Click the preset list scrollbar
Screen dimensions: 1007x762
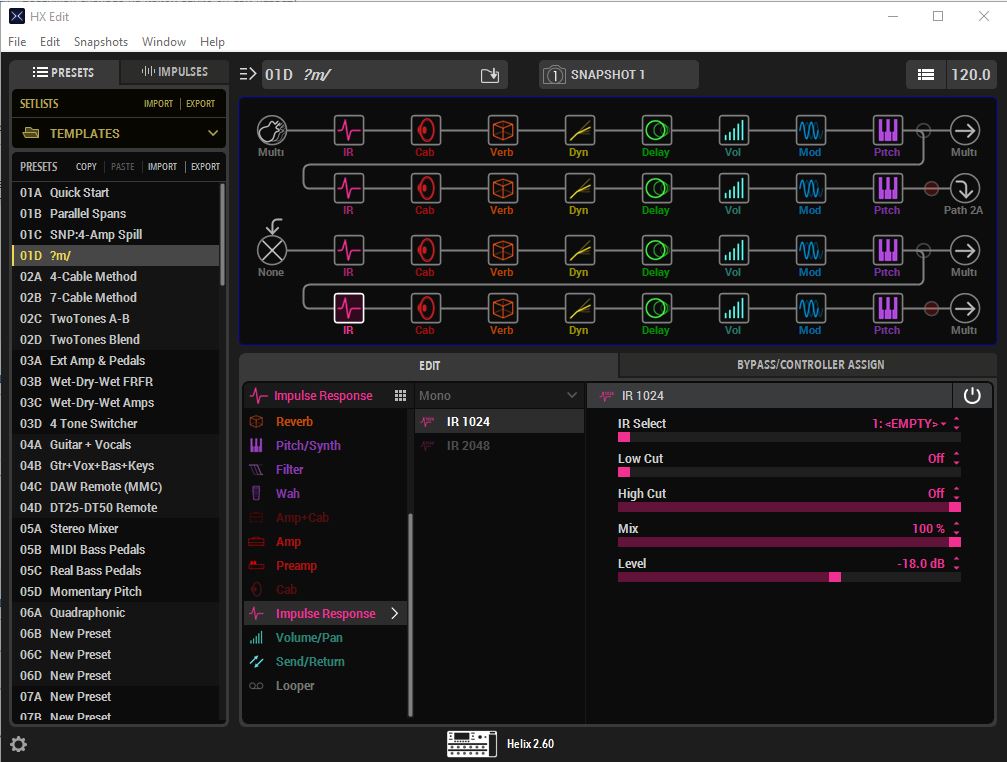[x=222, y=235]
